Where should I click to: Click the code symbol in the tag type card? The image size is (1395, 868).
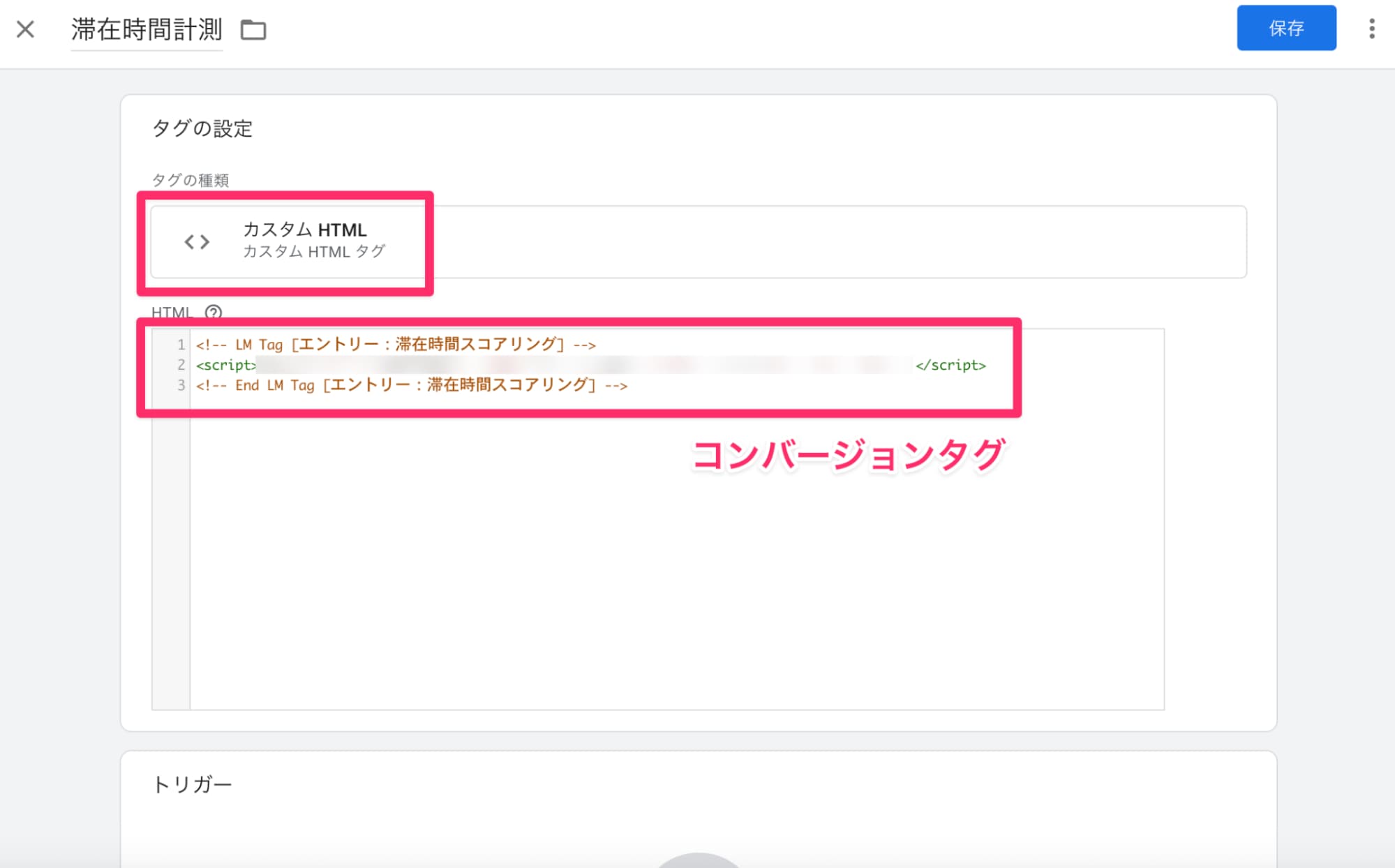(195, 241)
